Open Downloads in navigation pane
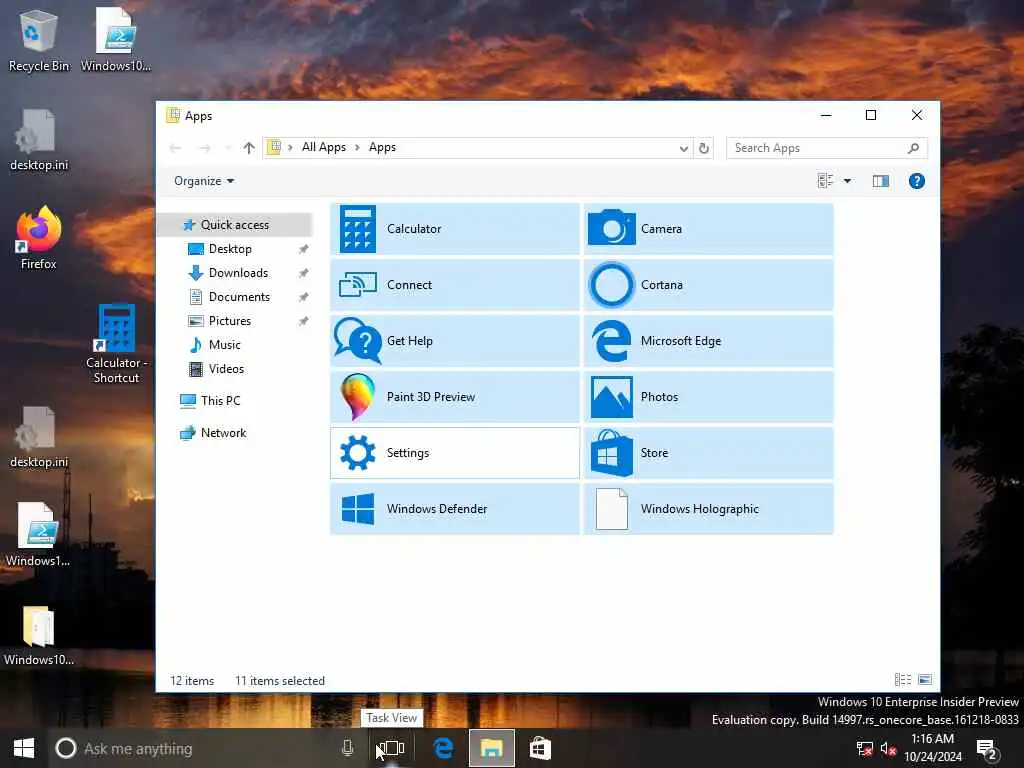 coord(238,273)
